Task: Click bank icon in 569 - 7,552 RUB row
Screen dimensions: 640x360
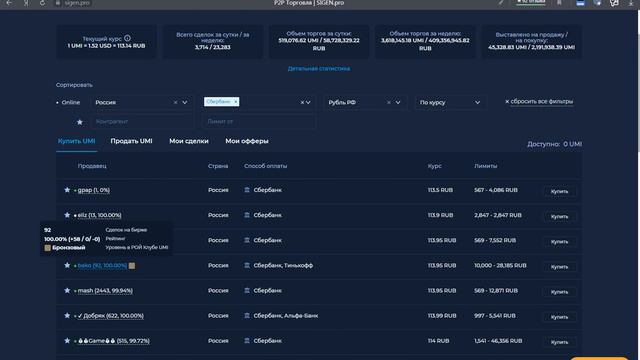Action: click(x=247, y=240)
